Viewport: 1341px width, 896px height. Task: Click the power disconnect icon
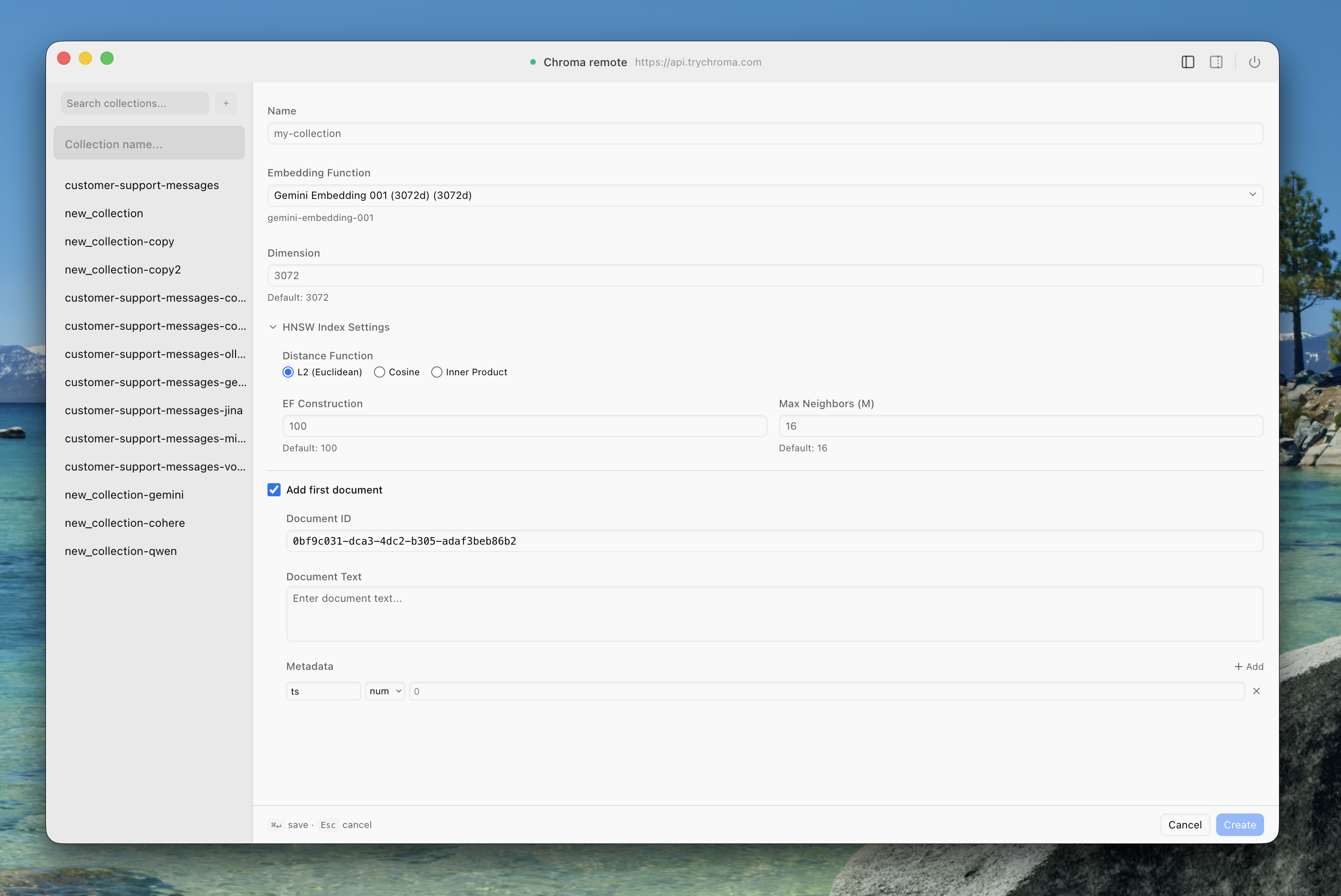click(1254, 62)
